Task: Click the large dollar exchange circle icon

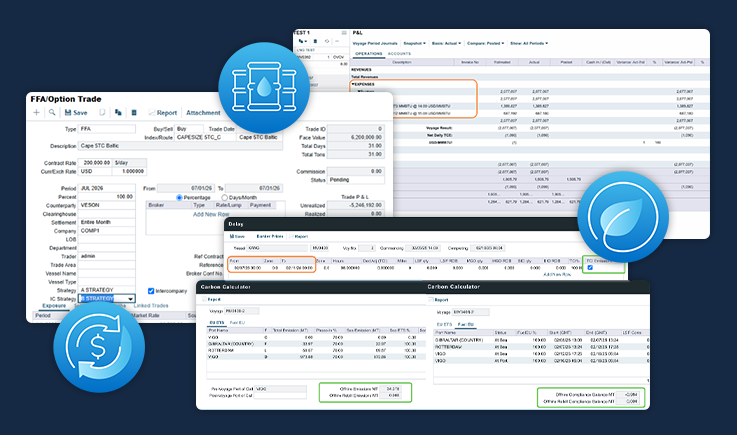Action: [x=99, y=347]
